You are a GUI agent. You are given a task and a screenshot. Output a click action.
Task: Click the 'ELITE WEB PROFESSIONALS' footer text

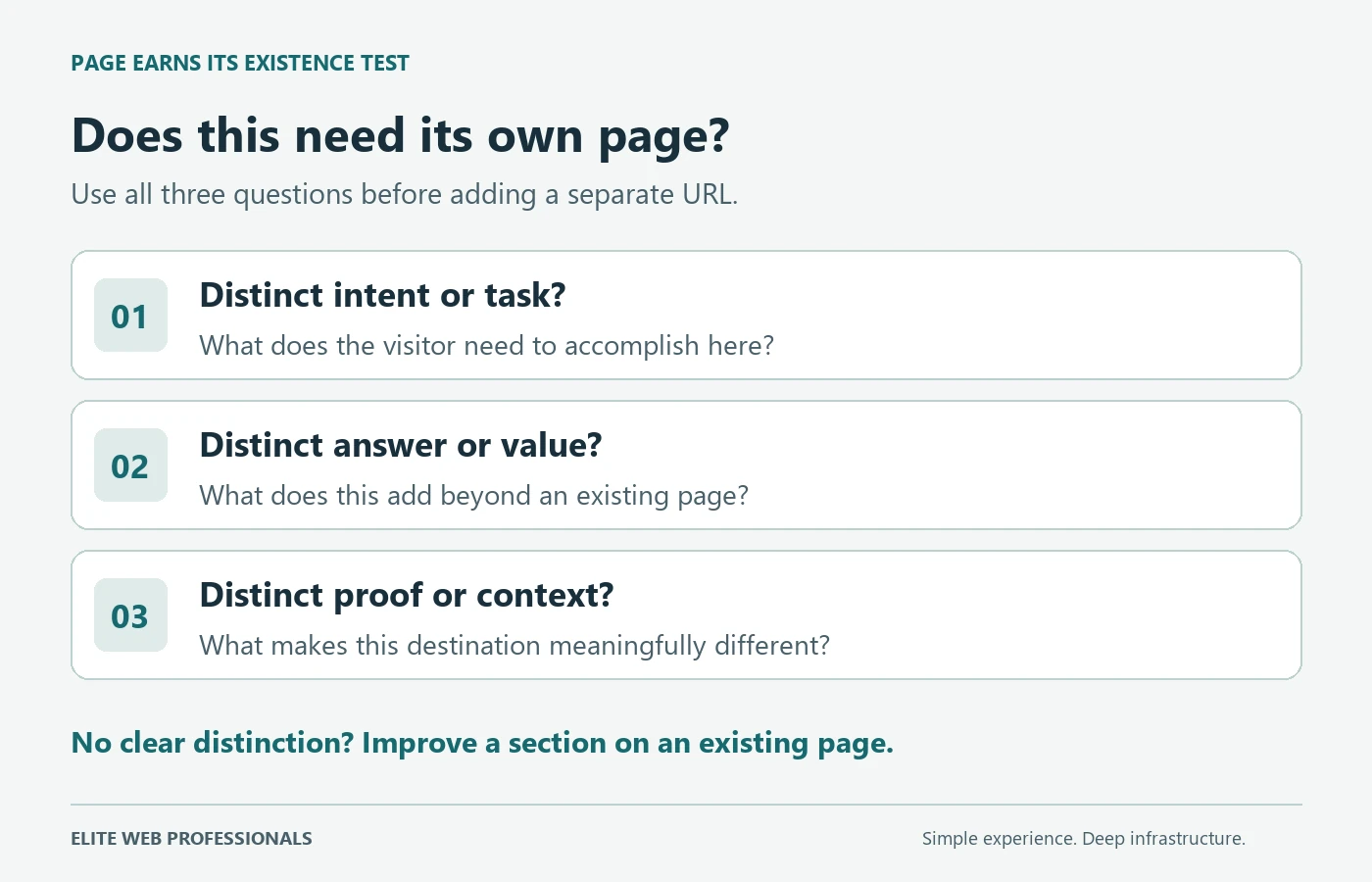[x=191, y=839]
